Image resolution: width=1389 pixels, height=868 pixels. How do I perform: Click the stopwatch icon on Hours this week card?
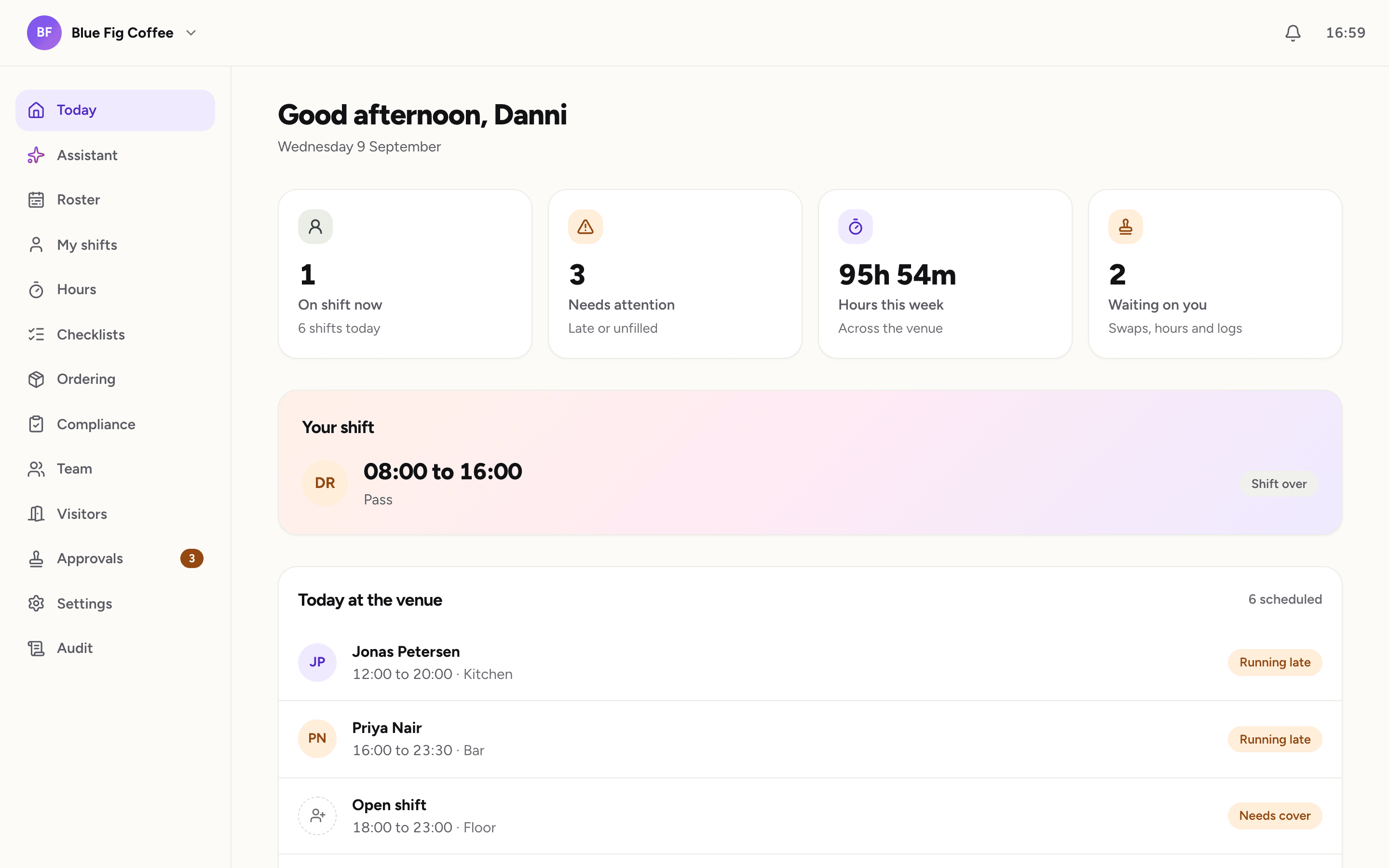point(855,227)
